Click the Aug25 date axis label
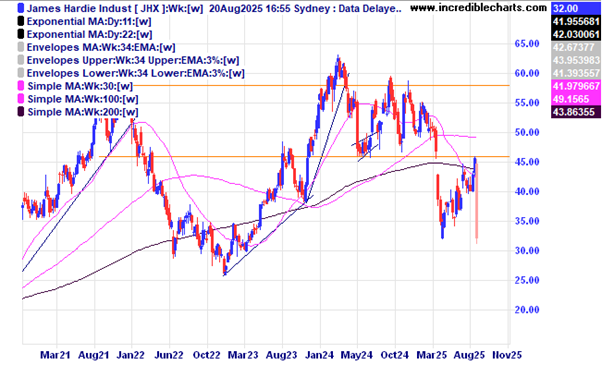 pos(470,355)
